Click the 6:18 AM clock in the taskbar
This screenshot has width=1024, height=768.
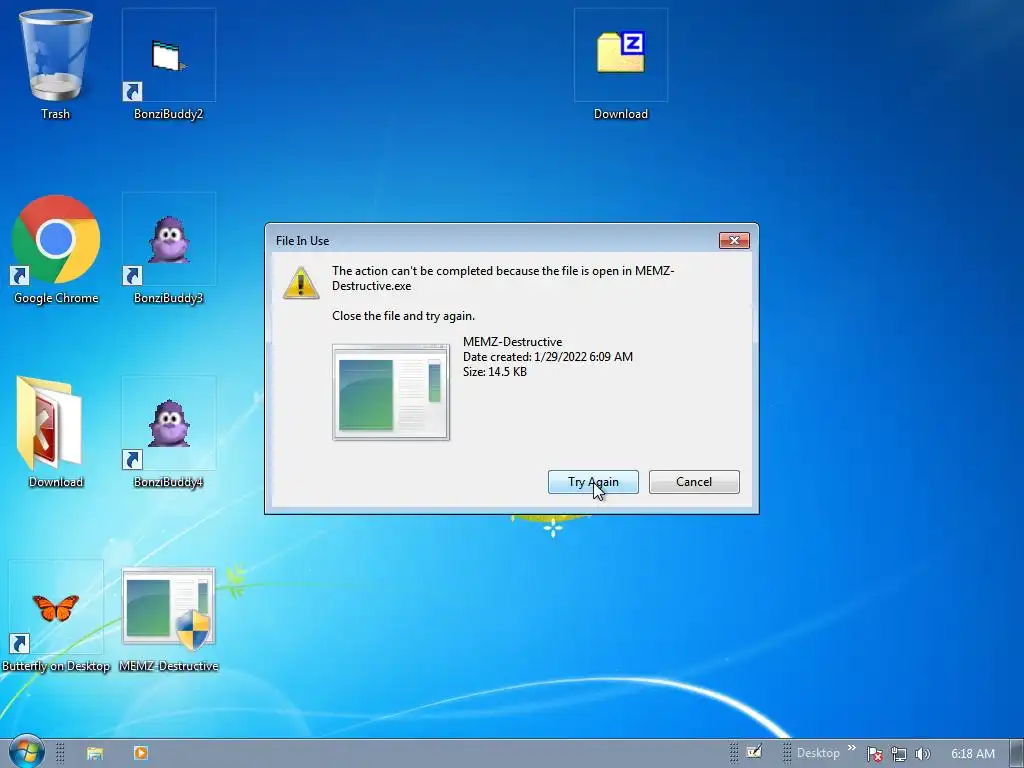[x=972, y=754]
